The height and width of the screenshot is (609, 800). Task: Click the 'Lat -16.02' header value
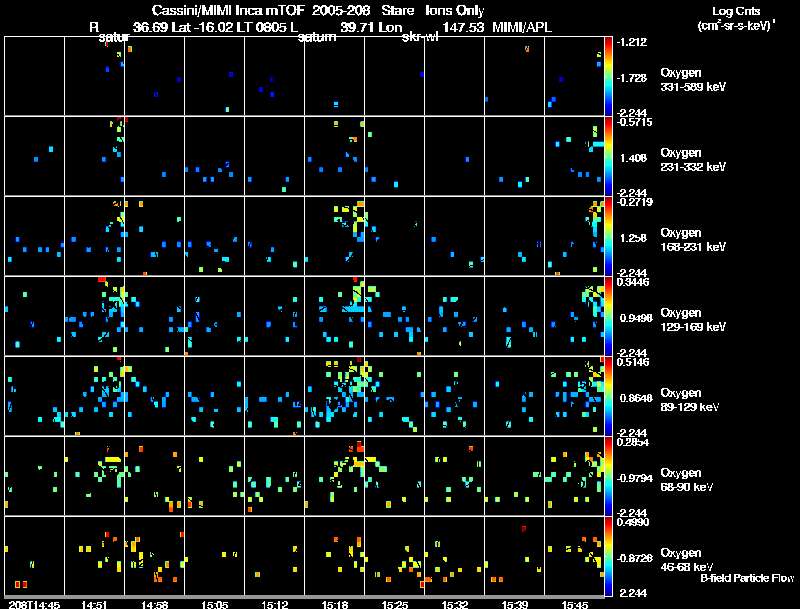(205, 27)
